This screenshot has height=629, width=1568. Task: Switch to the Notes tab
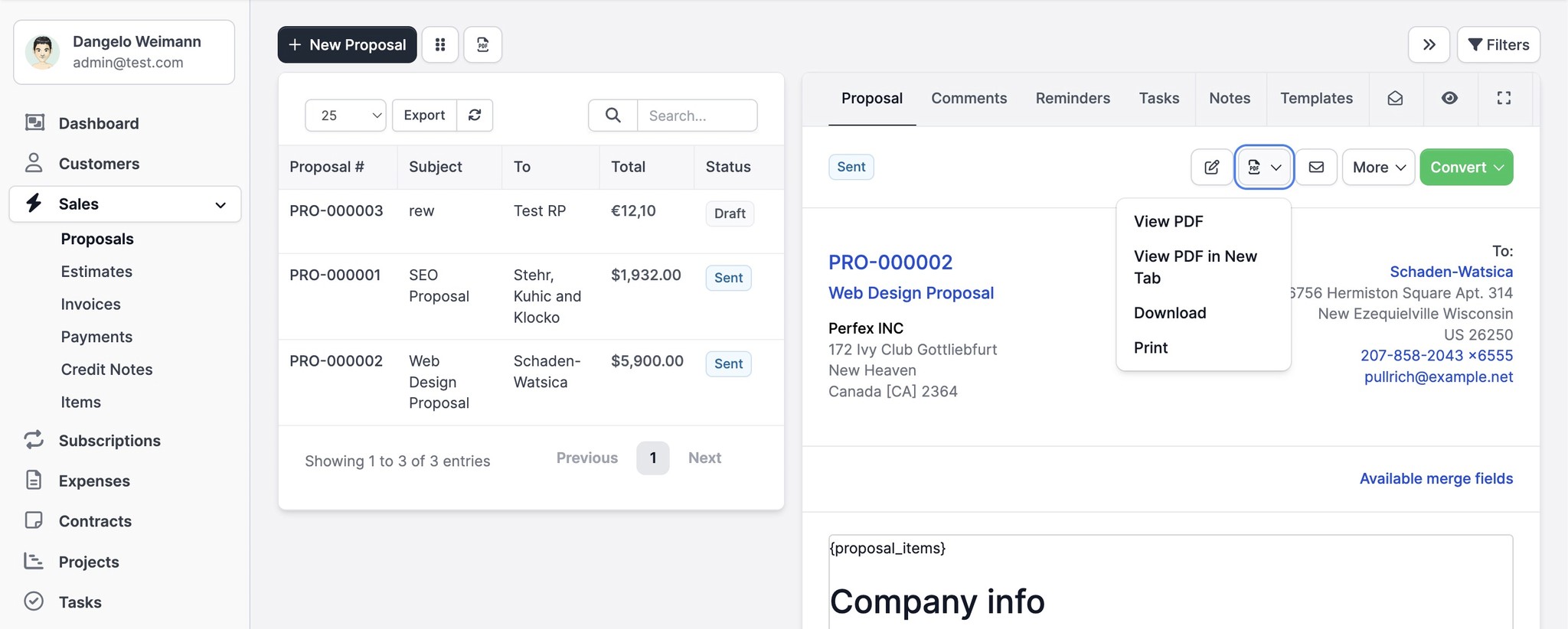click(1230, 99)
